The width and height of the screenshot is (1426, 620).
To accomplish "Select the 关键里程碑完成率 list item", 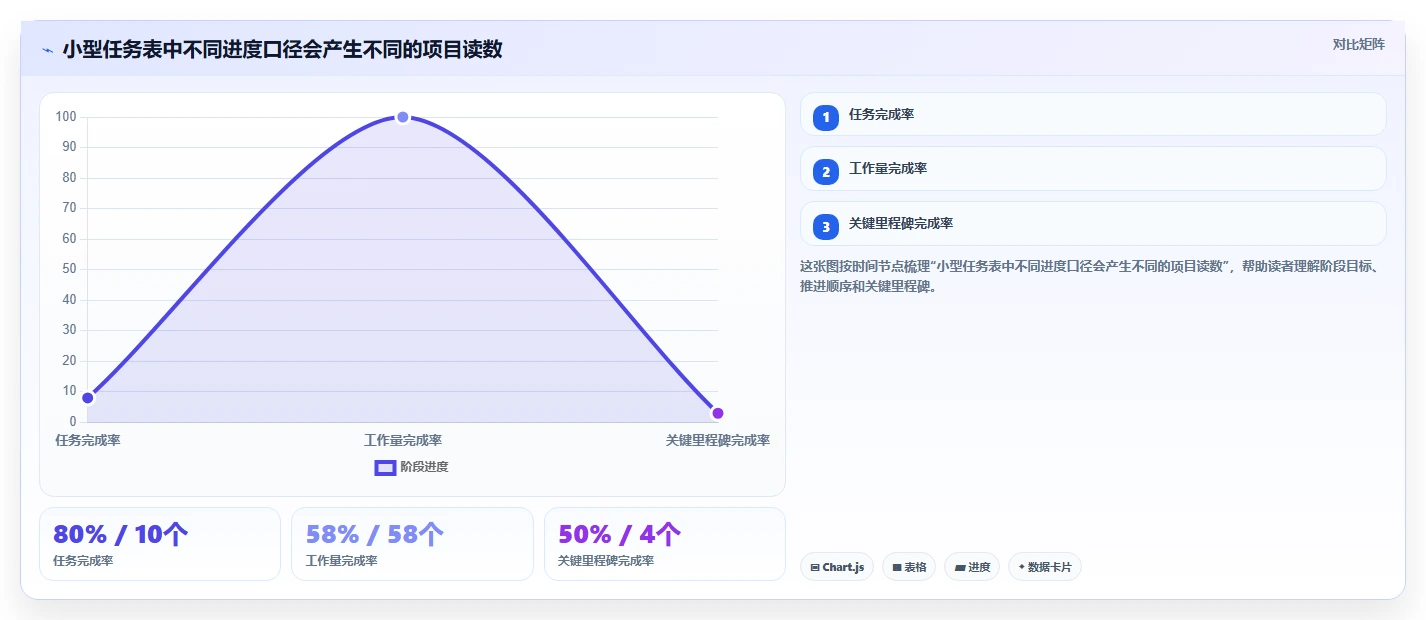I will [x=1093, y=223].
